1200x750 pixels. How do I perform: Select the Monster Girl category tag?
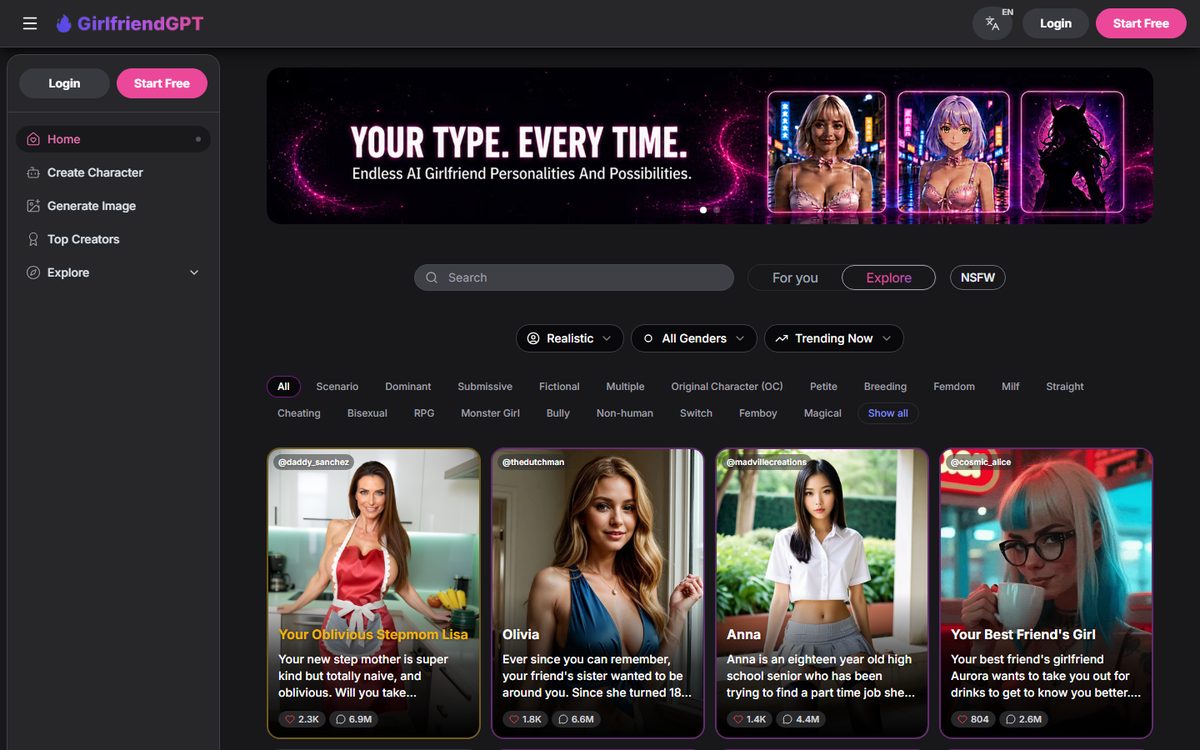[x=490, y=413]
